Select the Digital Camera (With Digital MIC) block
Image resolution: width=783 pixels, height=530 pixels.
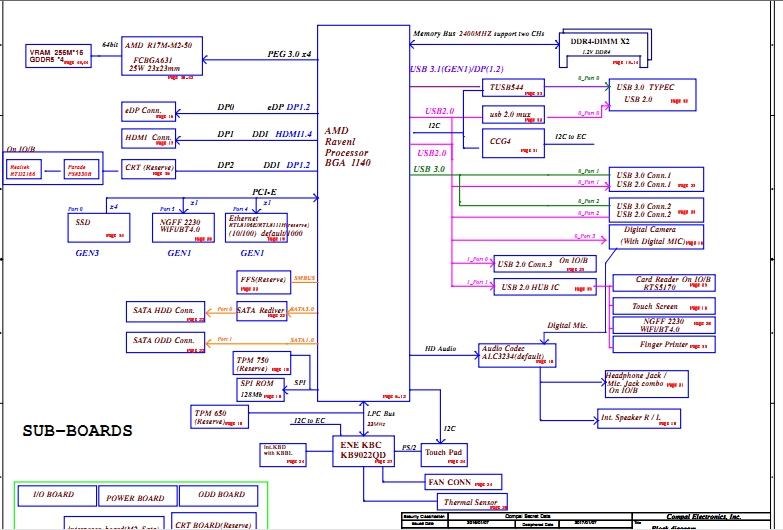pyautogui.click(x=656, y=237)
